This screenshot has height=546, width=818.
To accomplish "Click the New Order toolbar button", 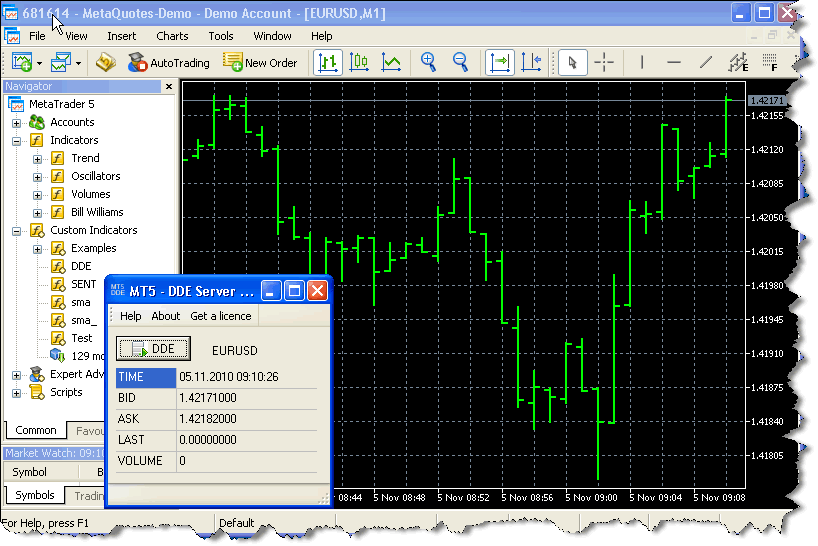I will [x=260, y=63].
